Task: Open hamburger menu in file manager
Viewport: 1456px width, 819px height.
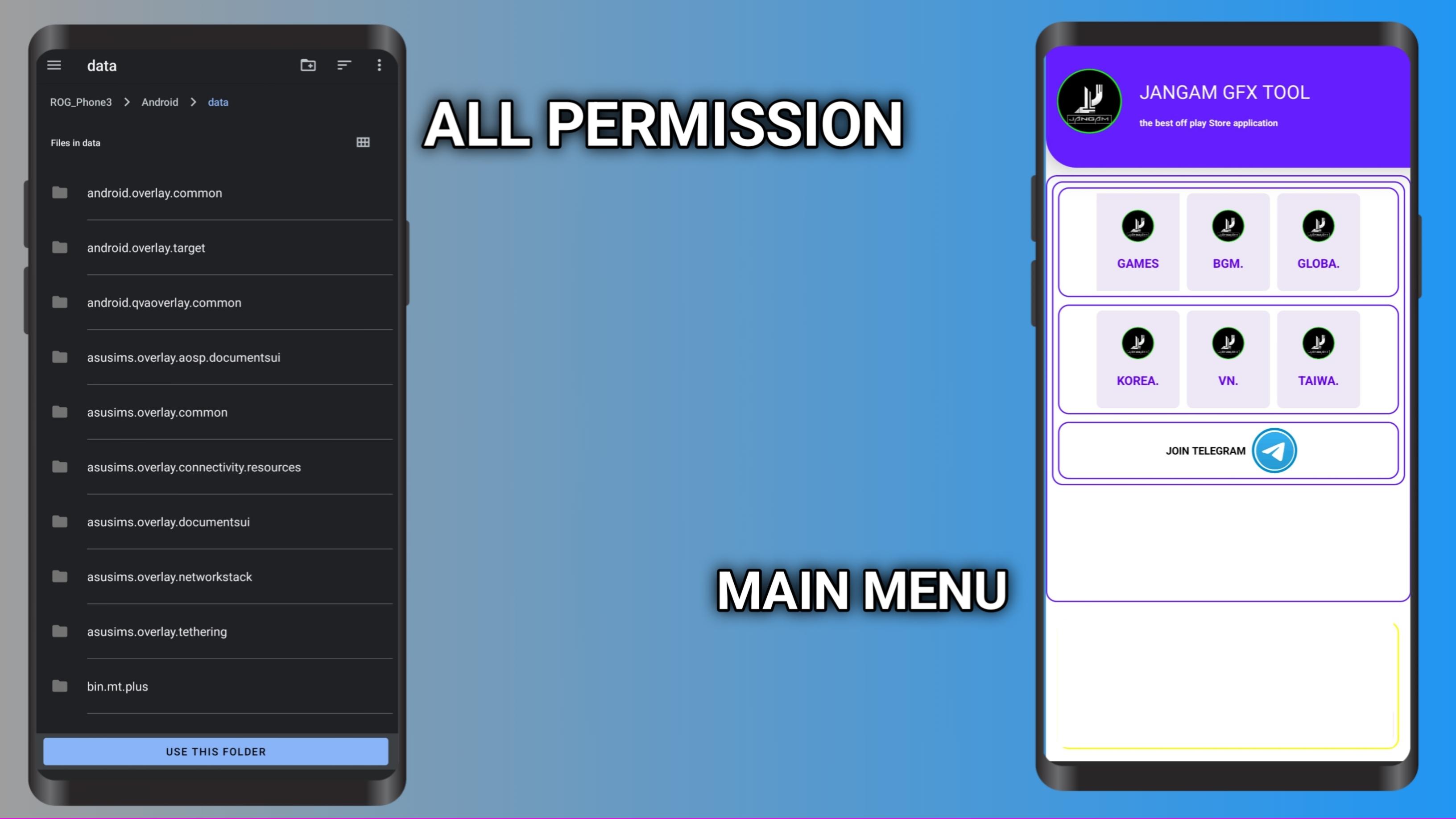Action: pyautogui.click(x=55, y=65)
